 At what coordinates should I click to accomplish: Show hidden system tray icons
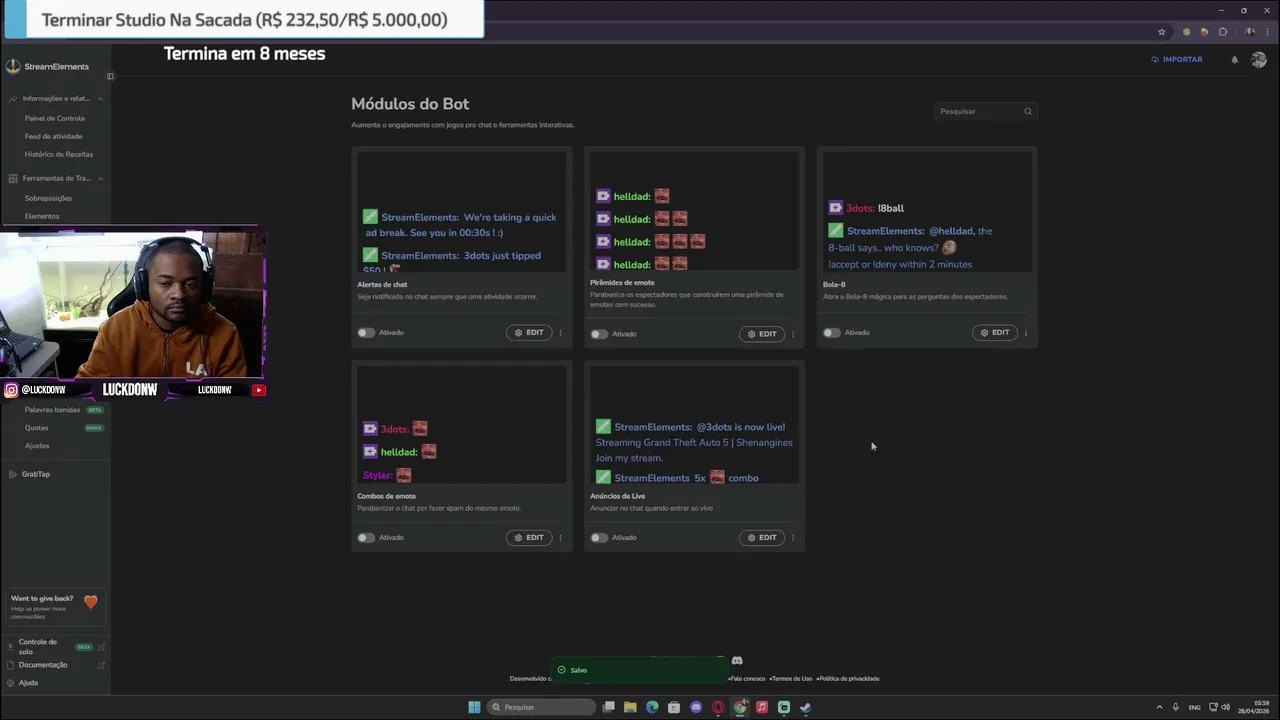pos(1160,707)
